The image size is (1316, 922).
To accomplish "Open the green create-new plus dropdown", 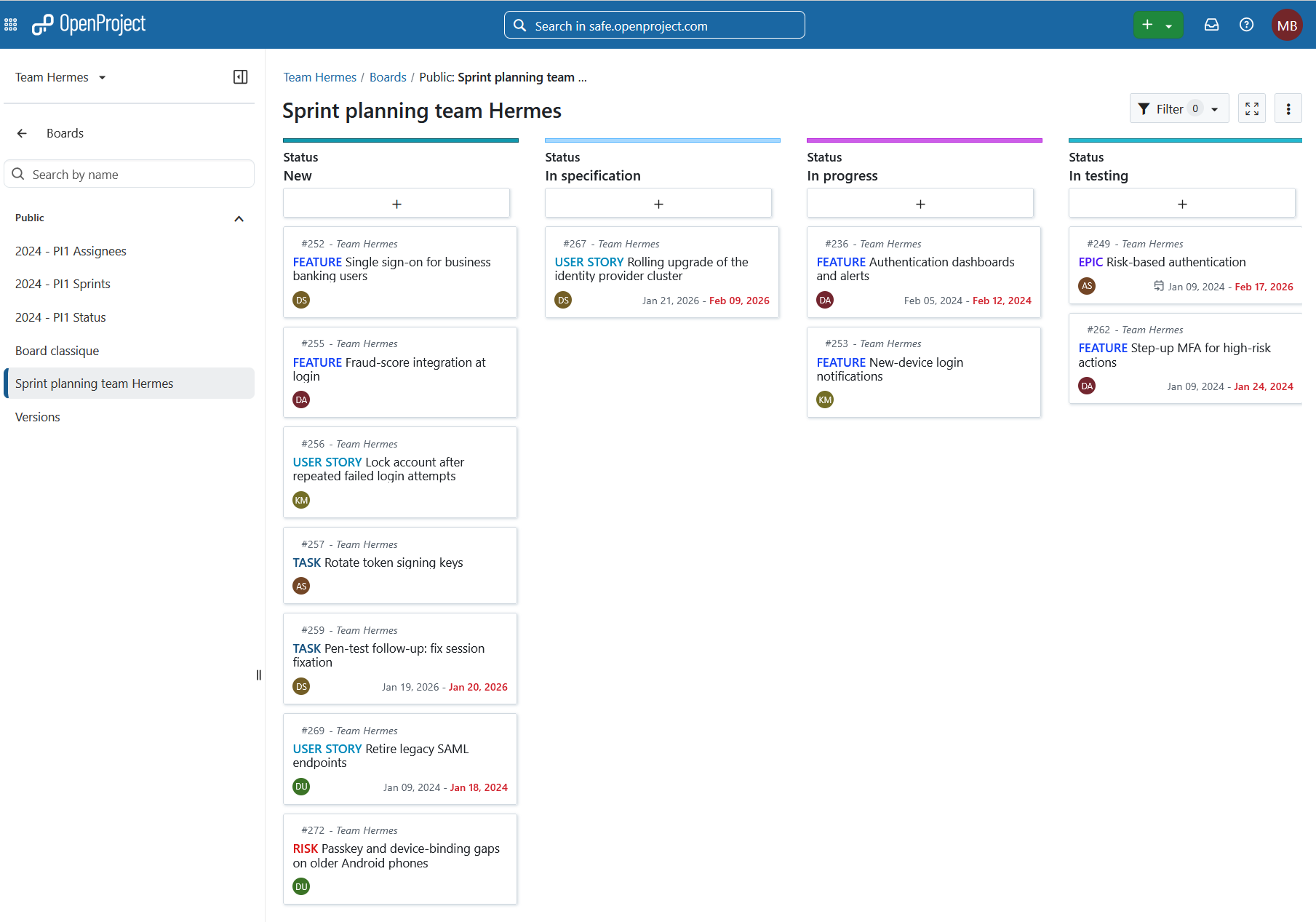I will point(1158,25).
